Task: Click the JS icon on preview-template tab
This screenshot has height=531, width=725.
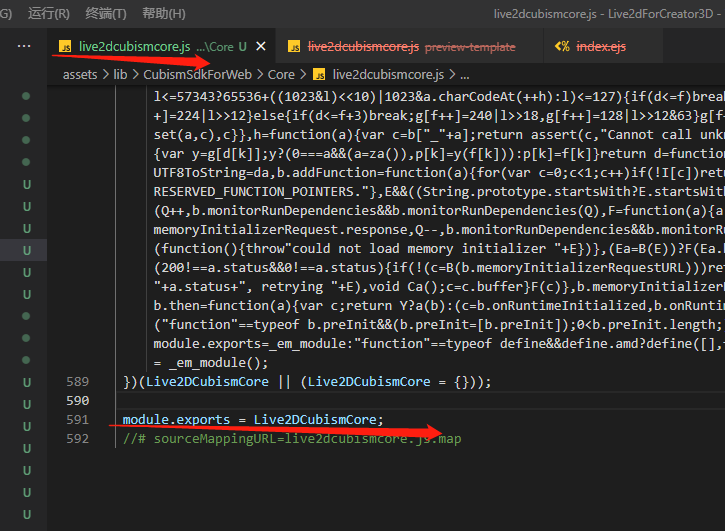Action: click(294, 47)
